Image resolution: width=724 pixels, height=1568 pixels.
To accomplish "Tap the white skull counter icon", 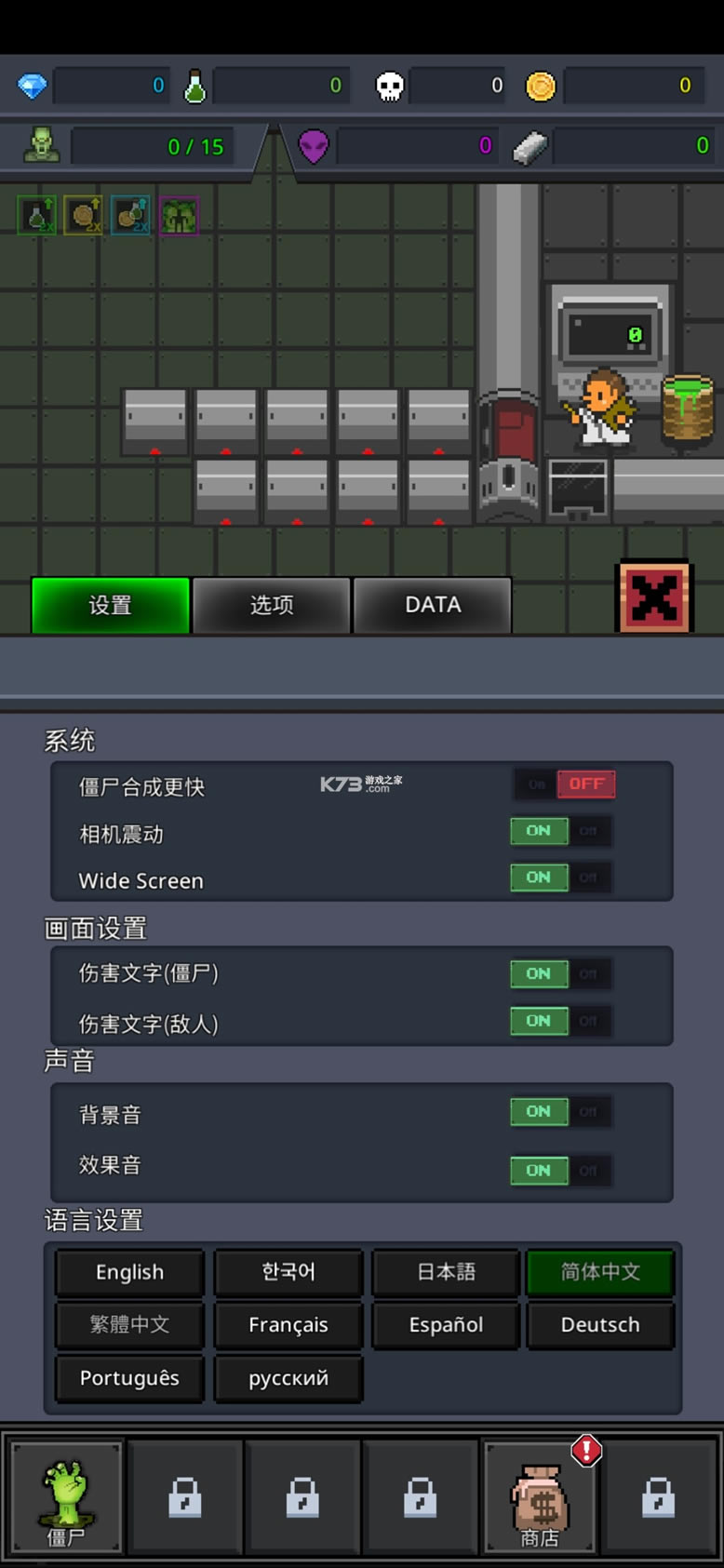I will (390, 87).
